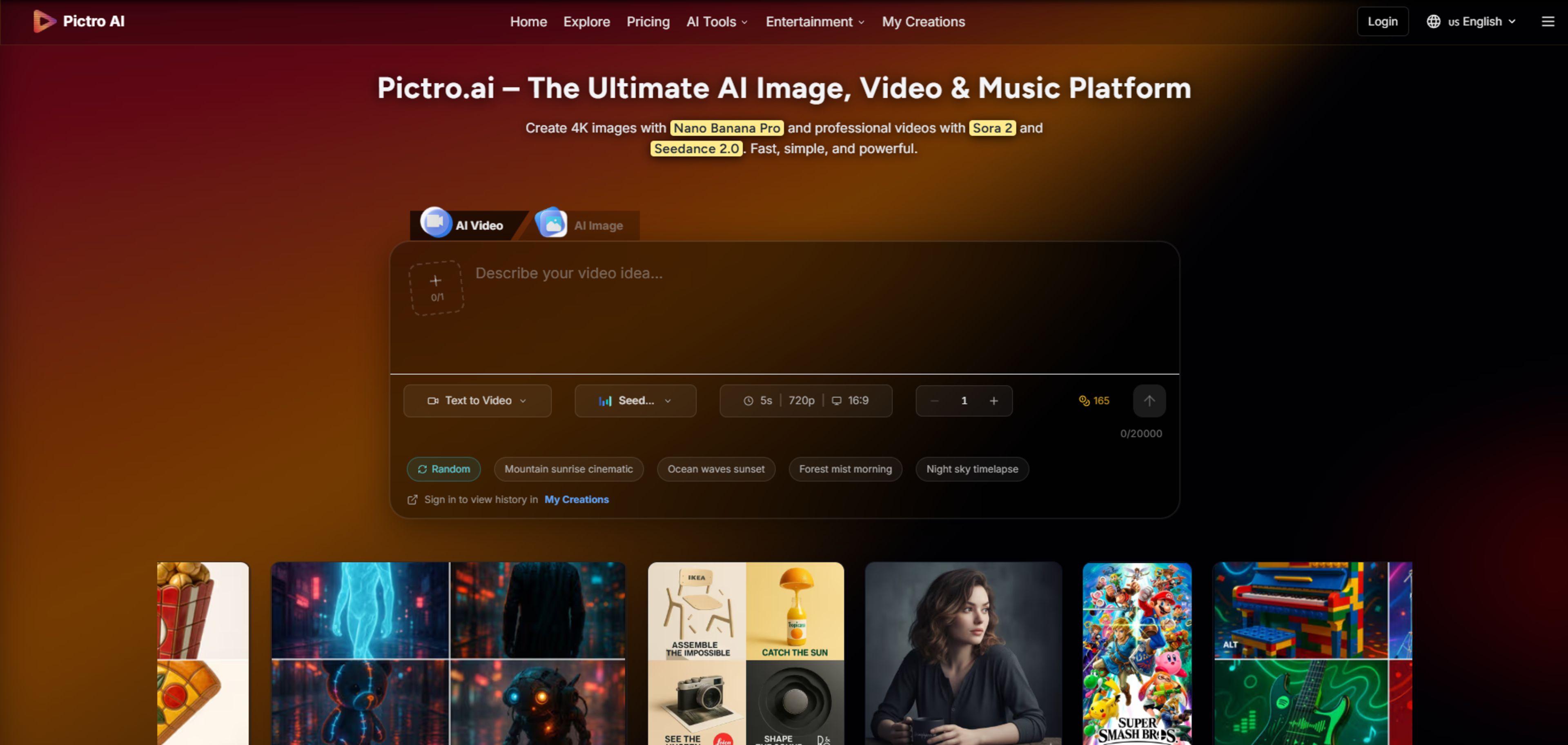Viewport: 1568px width, 745px height.
Task: Open the IKEA Assemble the Impossible thumbnail
Action: tap(746, 654)
